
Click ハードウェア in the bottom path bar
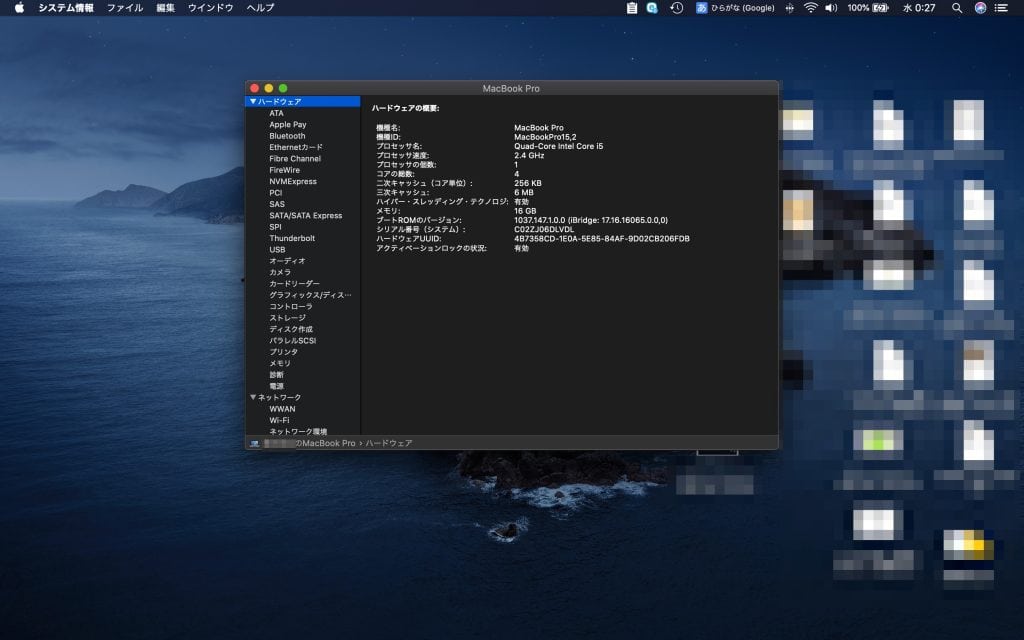[x=389, y=443]
